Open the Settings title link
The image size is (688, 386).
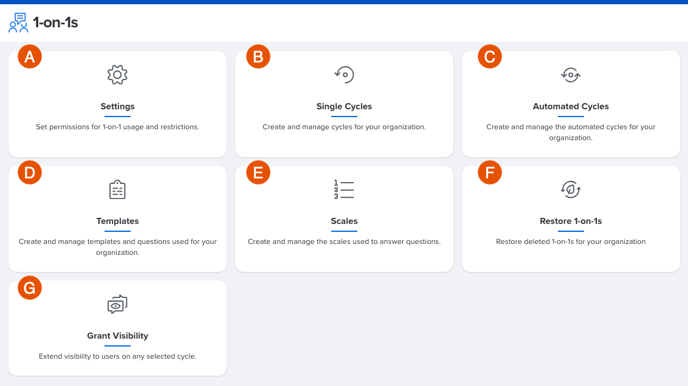pyautogui.click(x=118, y=107)
